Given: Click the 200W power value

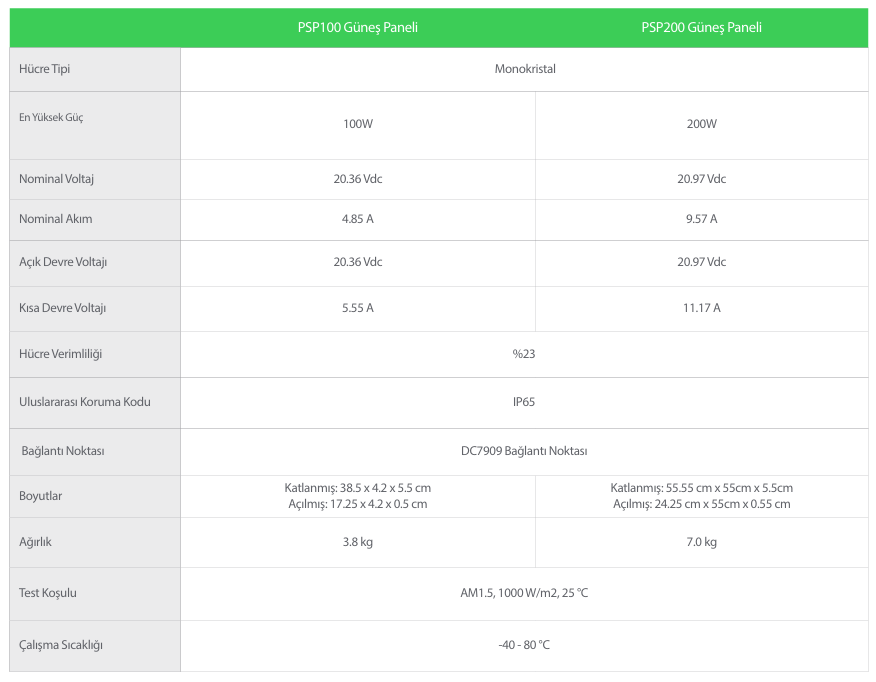Looking at the screenshot, I should click(701, 124).
